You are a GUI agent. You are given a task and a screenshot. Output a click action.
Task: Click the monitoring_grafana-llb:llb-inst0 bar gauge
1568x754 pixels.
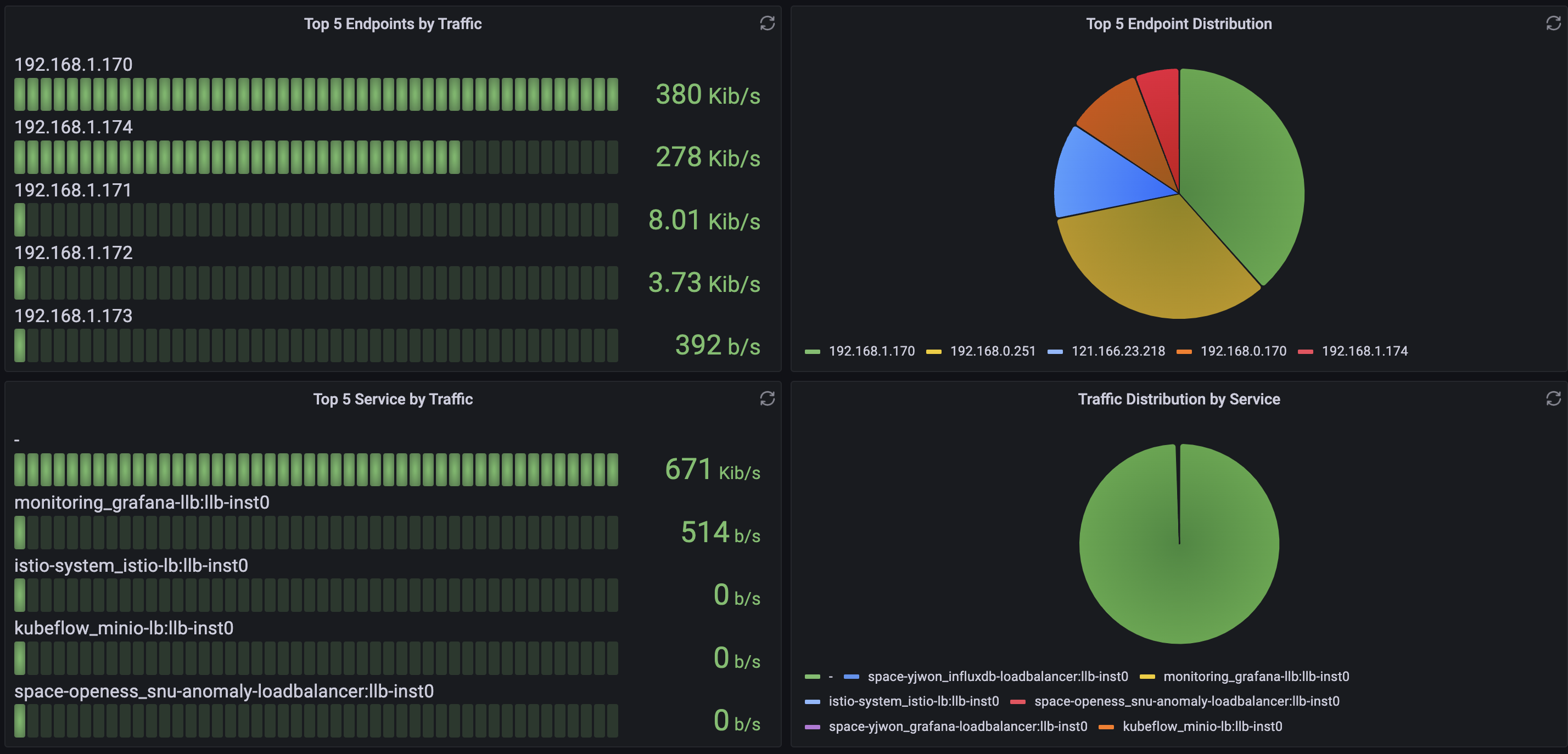pyautogui.click(x=316, y=532)
